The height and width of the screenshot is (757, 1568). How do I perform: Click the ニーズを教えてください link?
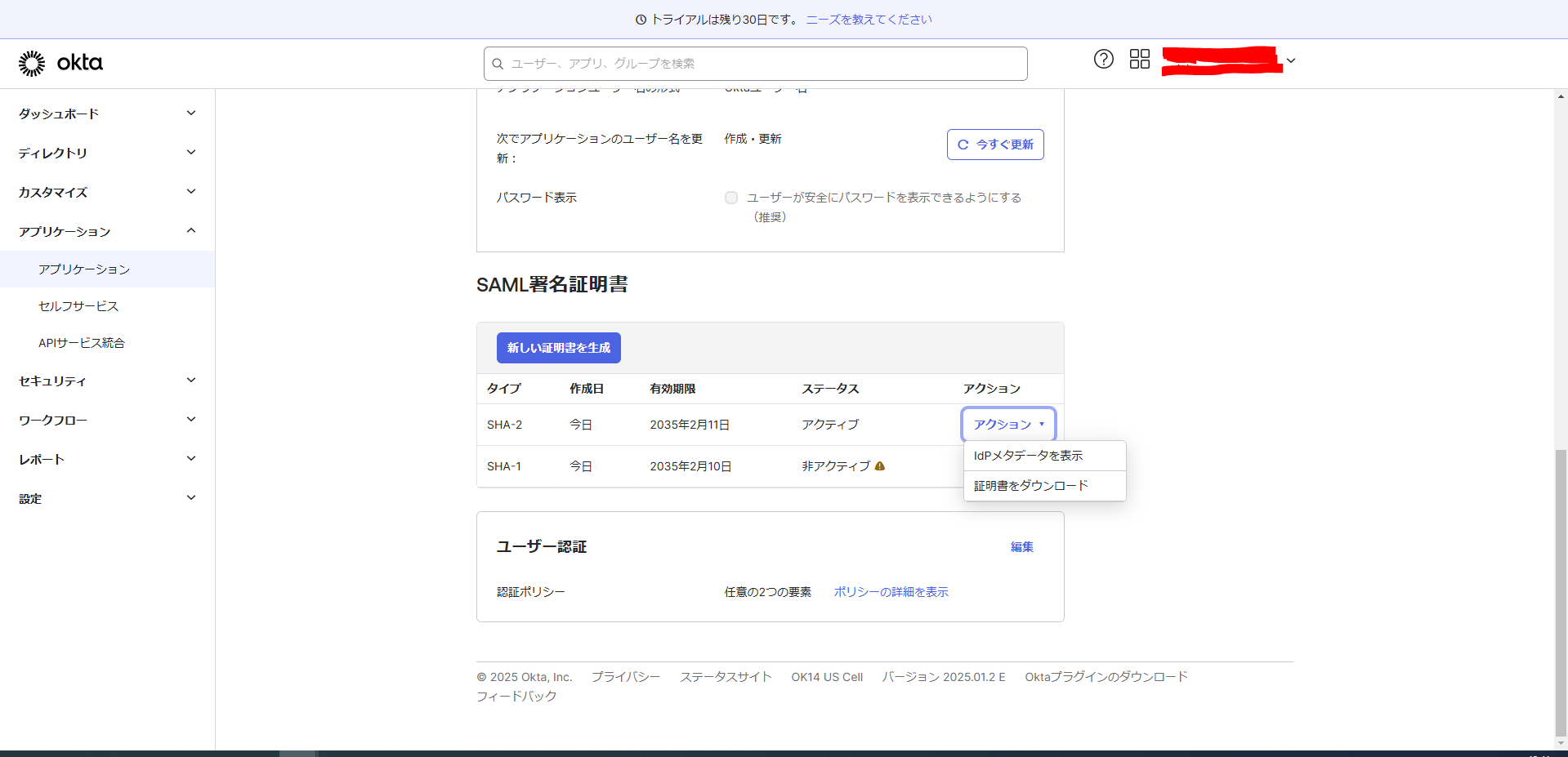(869, 20)
